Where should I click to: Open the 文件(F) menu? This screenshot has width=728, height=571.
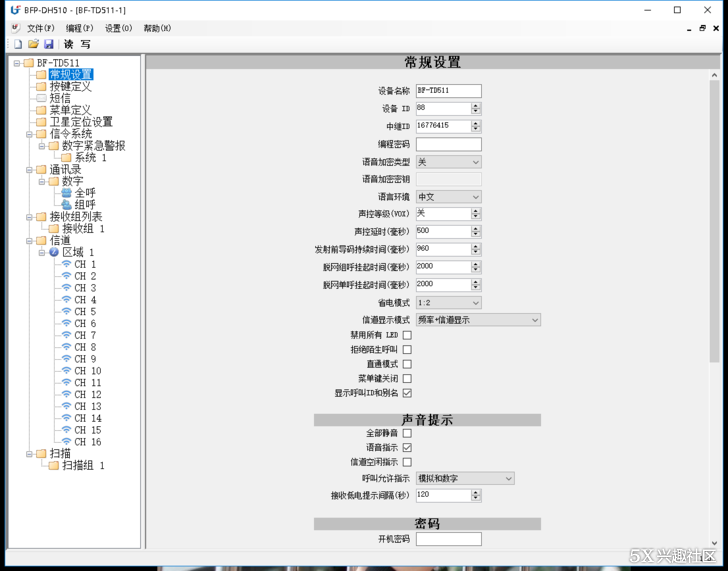pos(40,28)
